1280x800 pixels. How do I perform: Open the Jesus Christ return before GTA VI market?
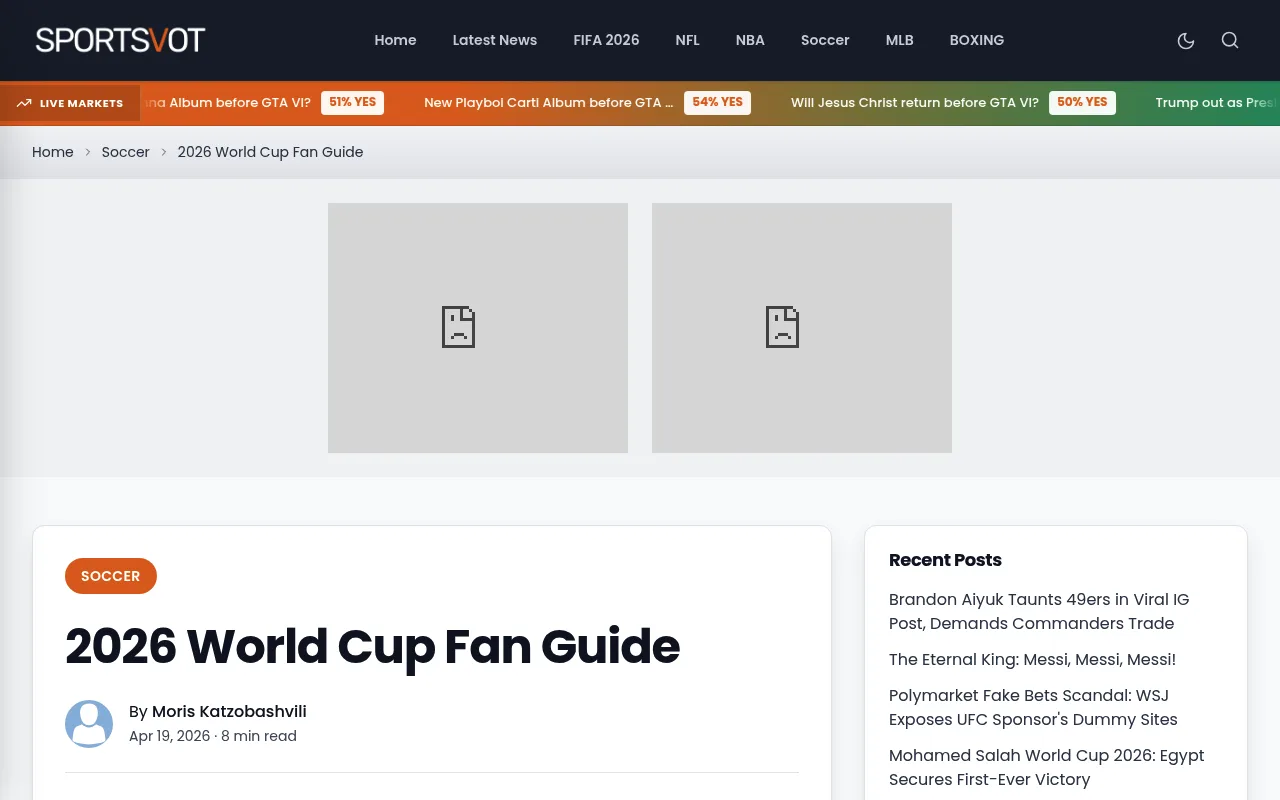tap(914, 102)
